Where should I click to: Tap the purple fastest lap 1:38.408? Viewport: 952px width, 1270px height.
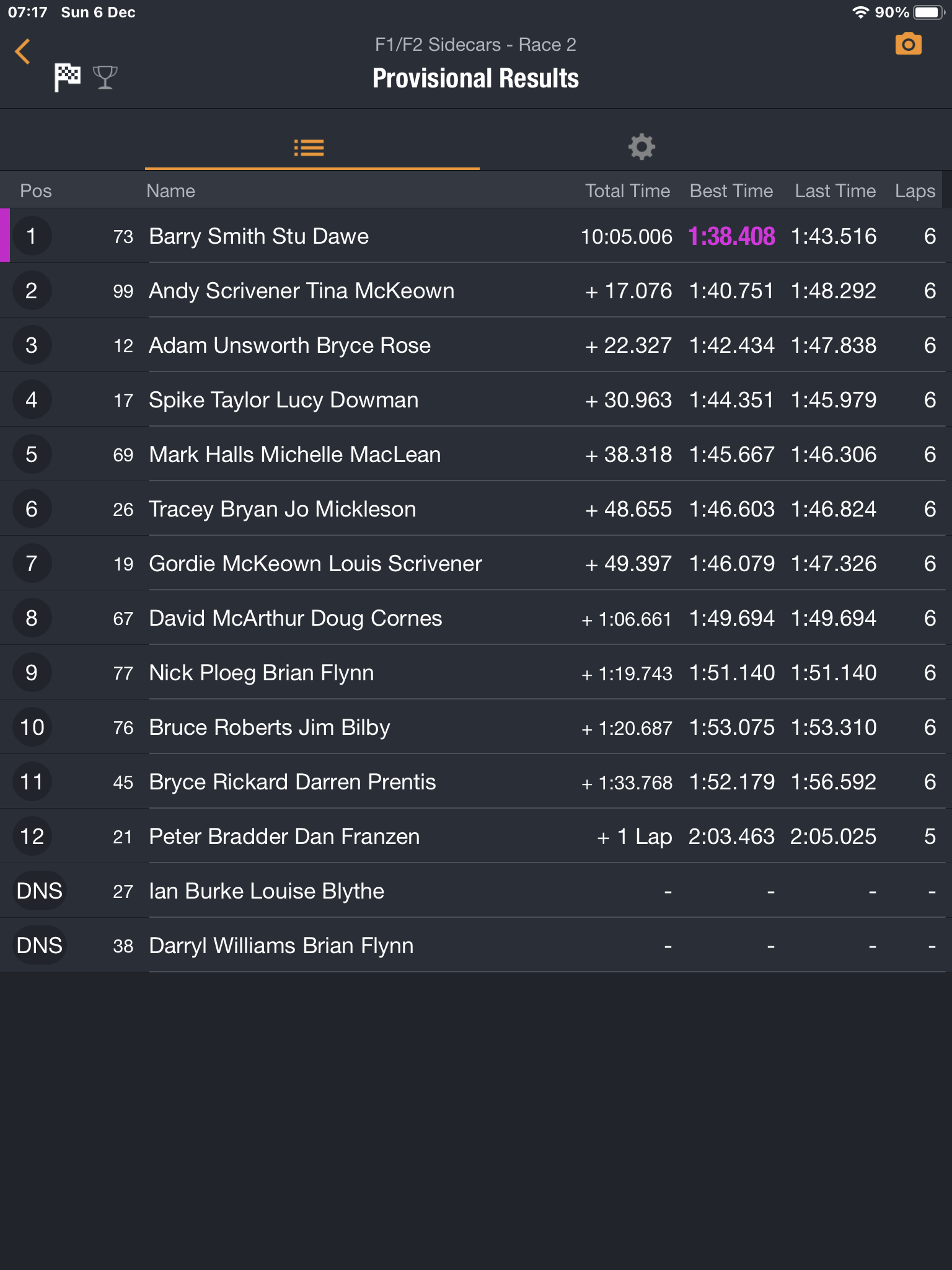(x=731, y=236)
